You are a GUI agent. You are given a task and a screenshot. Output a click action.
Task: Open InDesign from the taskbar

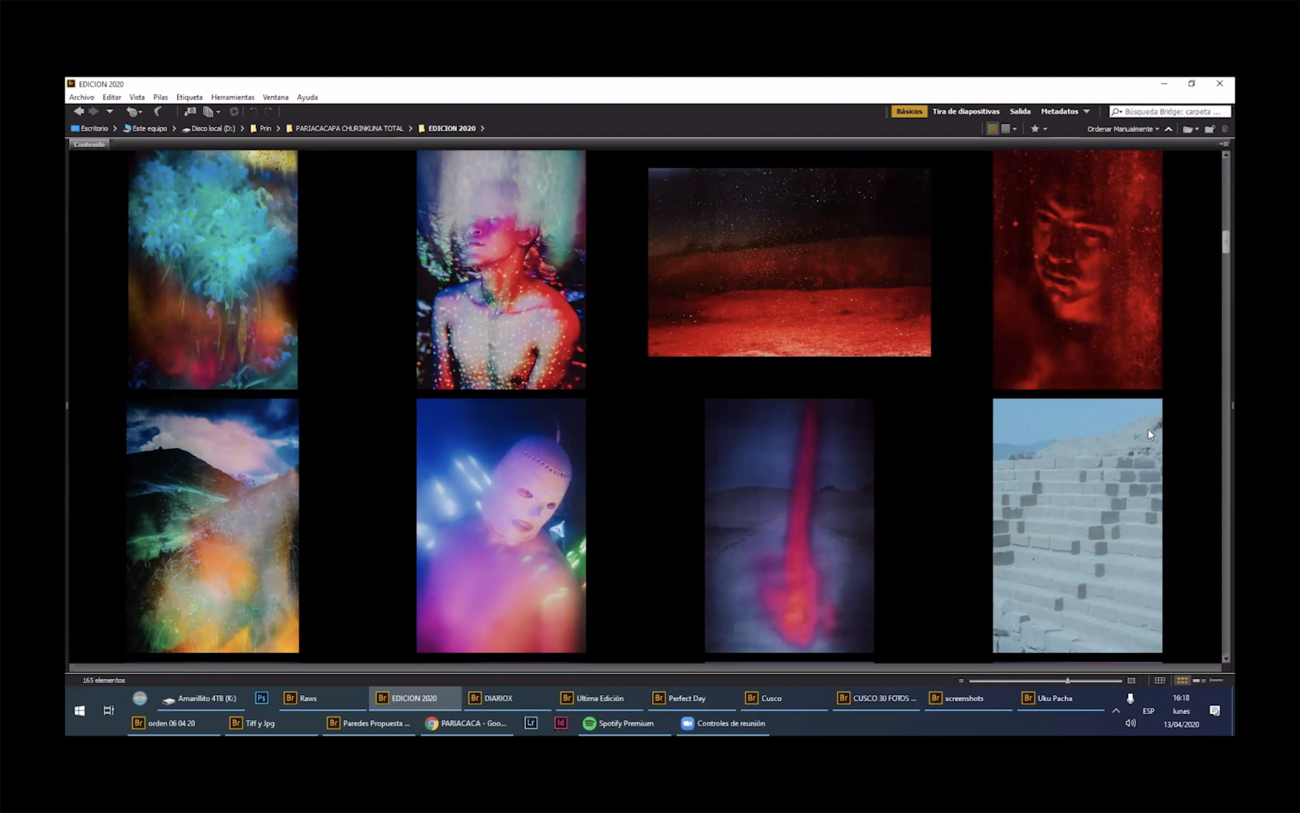tap(560, 723)
